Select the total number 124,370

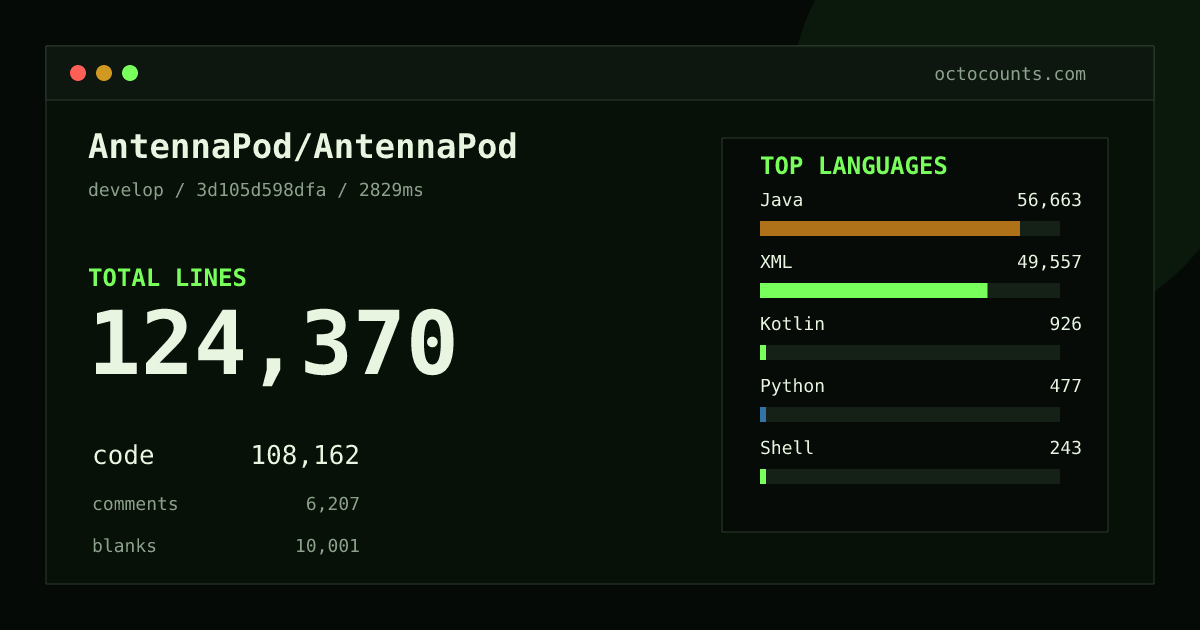(x=273, y=344)
